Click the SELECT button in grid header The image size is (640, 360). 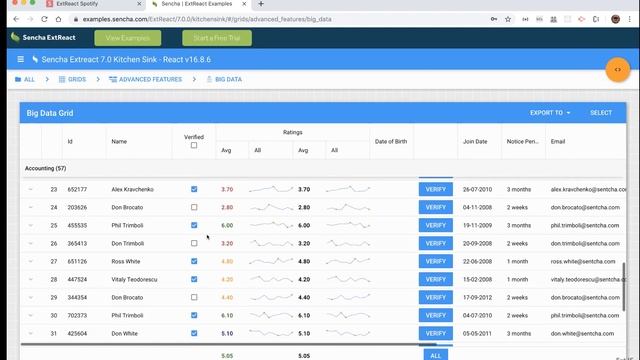coord(601,113)
